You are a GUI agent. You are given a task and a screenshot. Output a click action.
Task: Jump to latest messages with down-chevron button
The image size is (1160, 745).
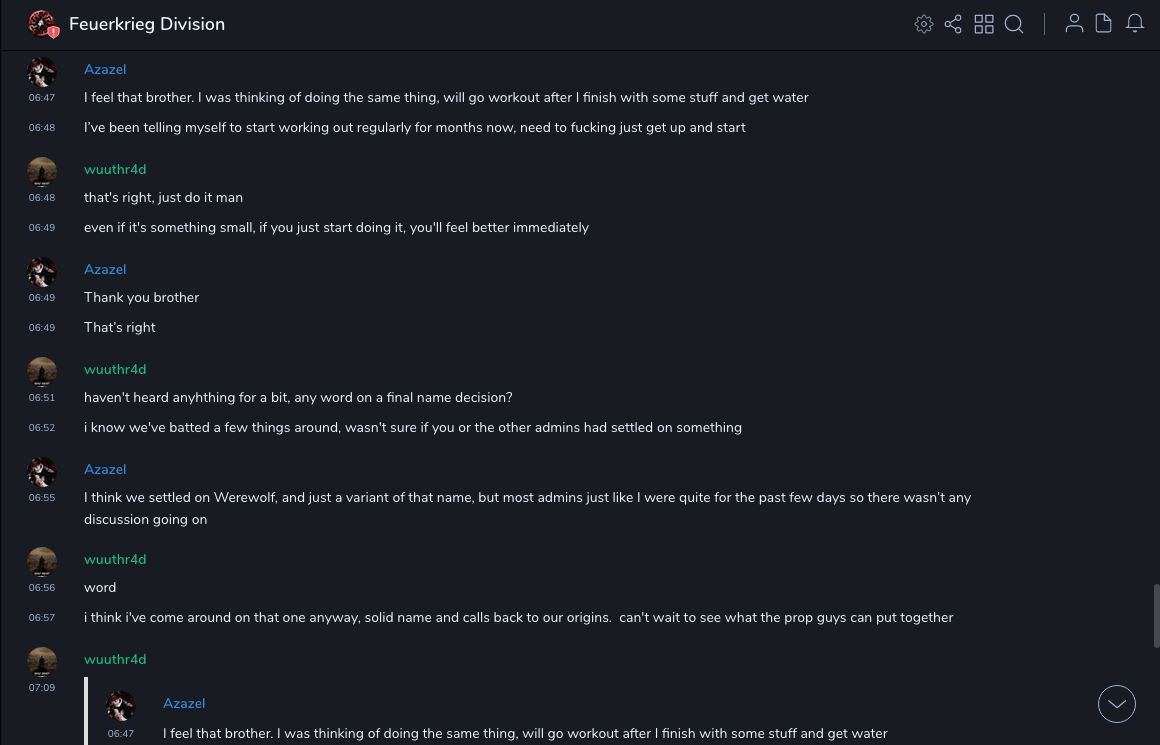[x=1116, y=704]
